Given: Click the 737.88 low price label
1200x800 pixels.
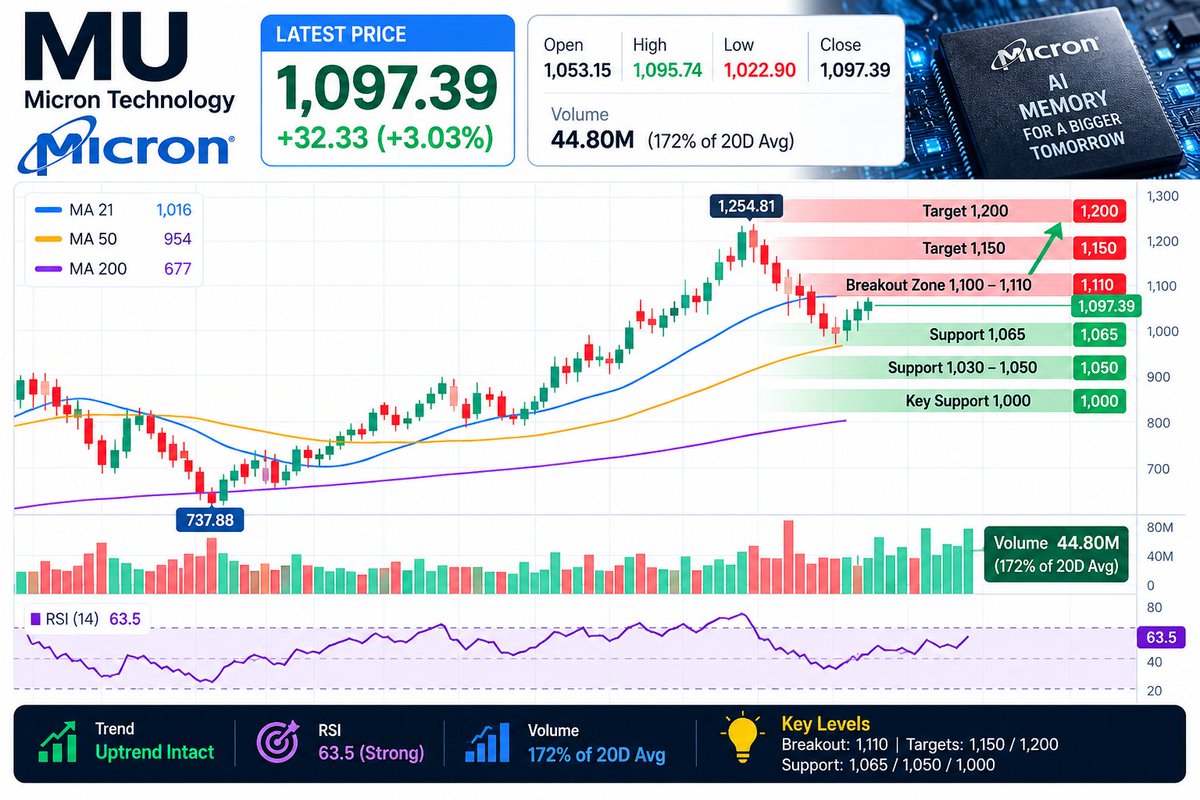Looking at the screenshot, I should [x=210, y=519].
